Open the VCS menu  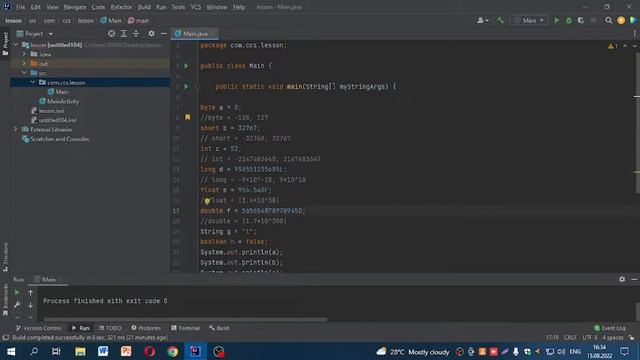point(196,7)
